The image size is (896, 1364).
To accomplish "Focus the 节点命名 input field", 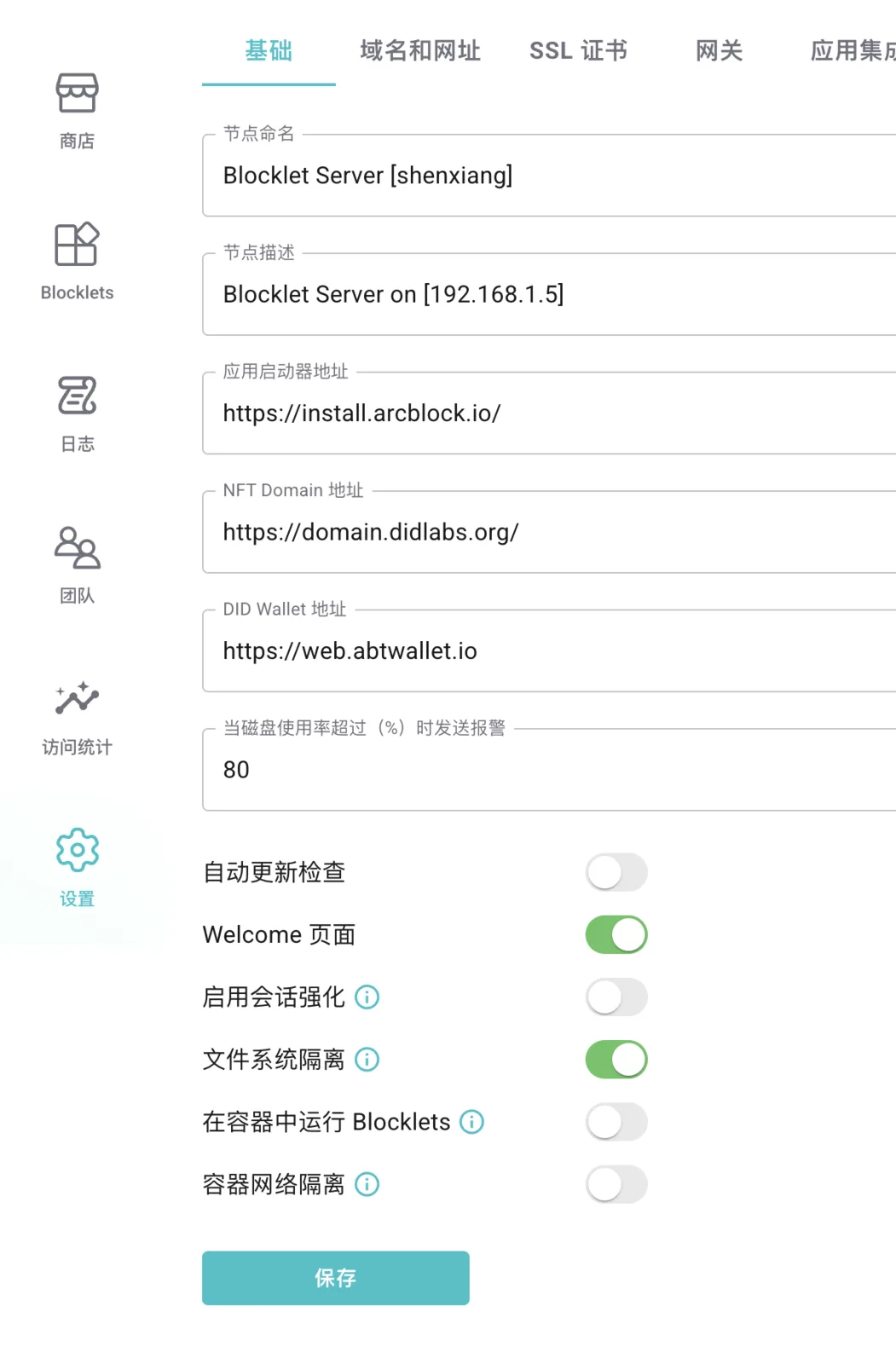I will (549, 176).
